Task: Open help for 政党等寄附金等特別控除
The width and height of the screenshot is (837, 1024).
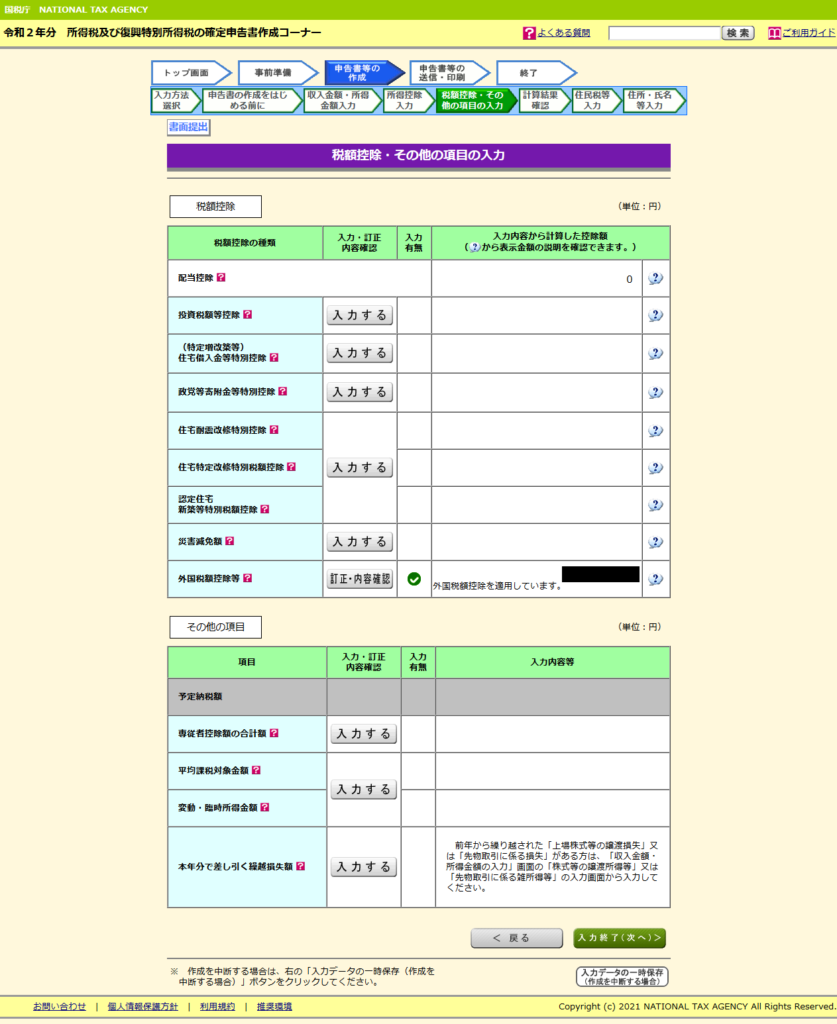Action: tap(283, 392)
